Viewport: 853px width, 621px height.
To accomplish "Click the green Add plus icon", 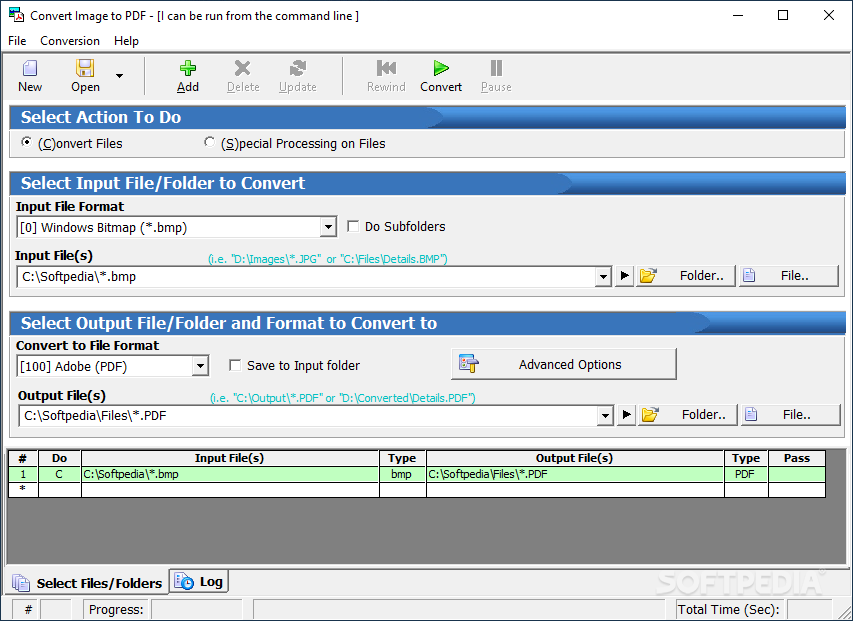I will point(188,69).
